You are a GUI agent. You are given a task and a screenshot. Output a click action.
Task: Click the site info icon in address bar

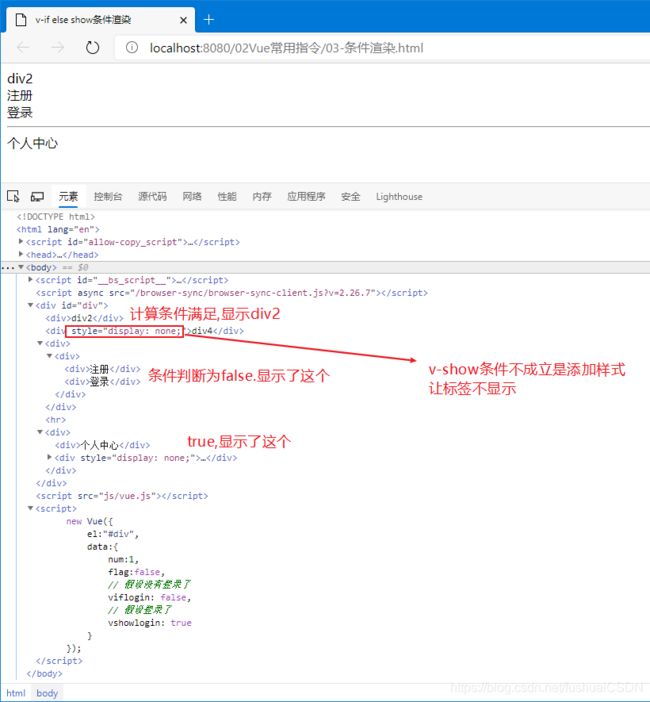[132, 47]
